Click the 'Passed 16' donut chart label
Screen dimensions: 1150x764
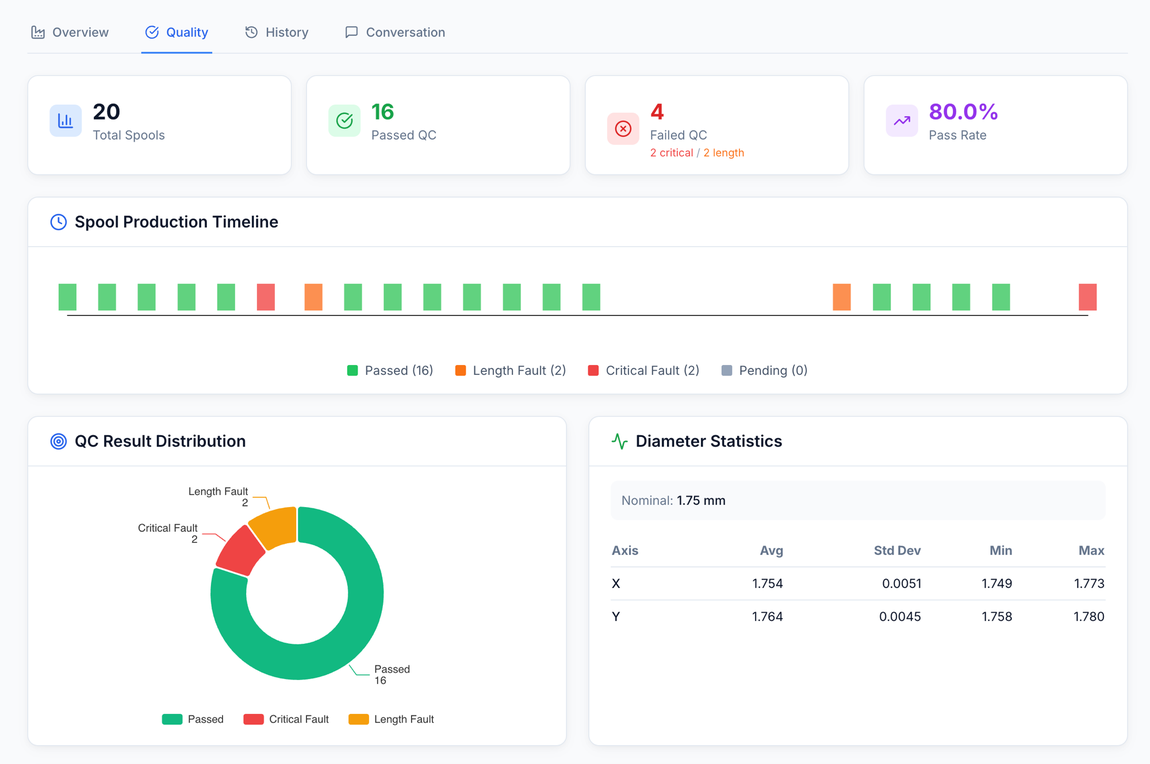[x=392, y=675]
